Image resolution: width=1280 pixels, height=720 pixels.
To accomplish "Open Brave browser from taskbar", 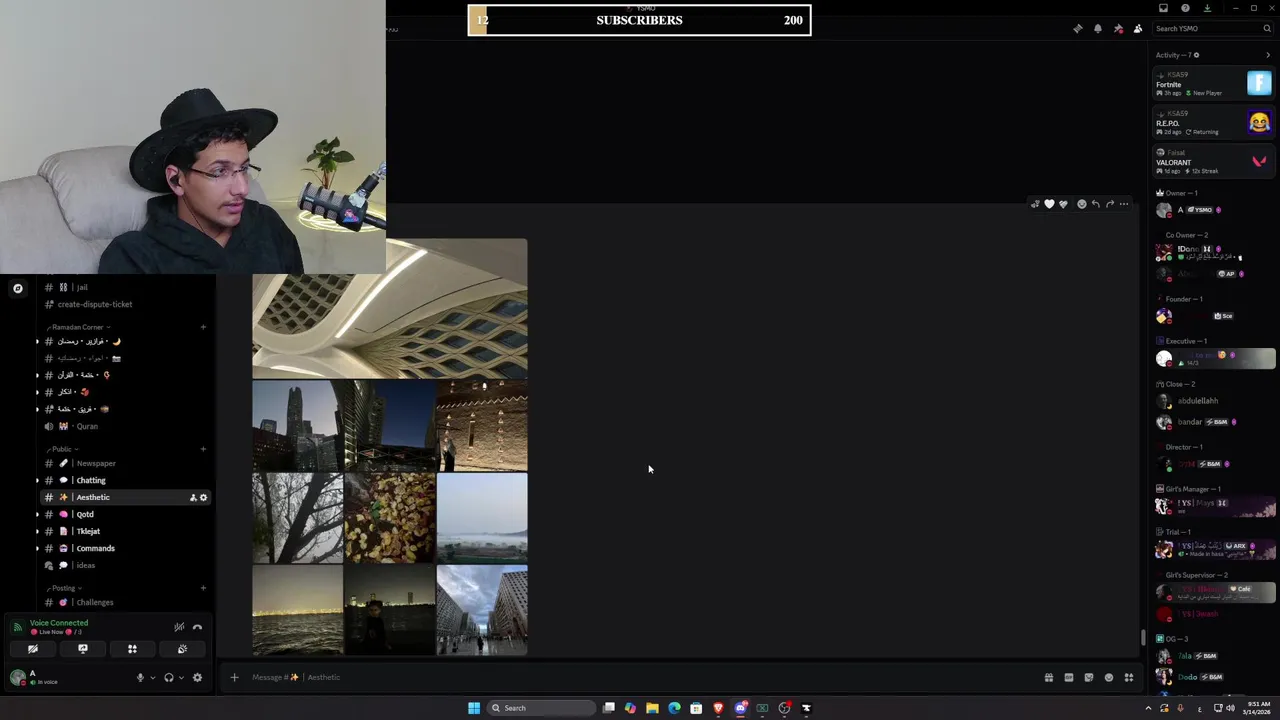I will pyautogui.click(x=718, y=708).
